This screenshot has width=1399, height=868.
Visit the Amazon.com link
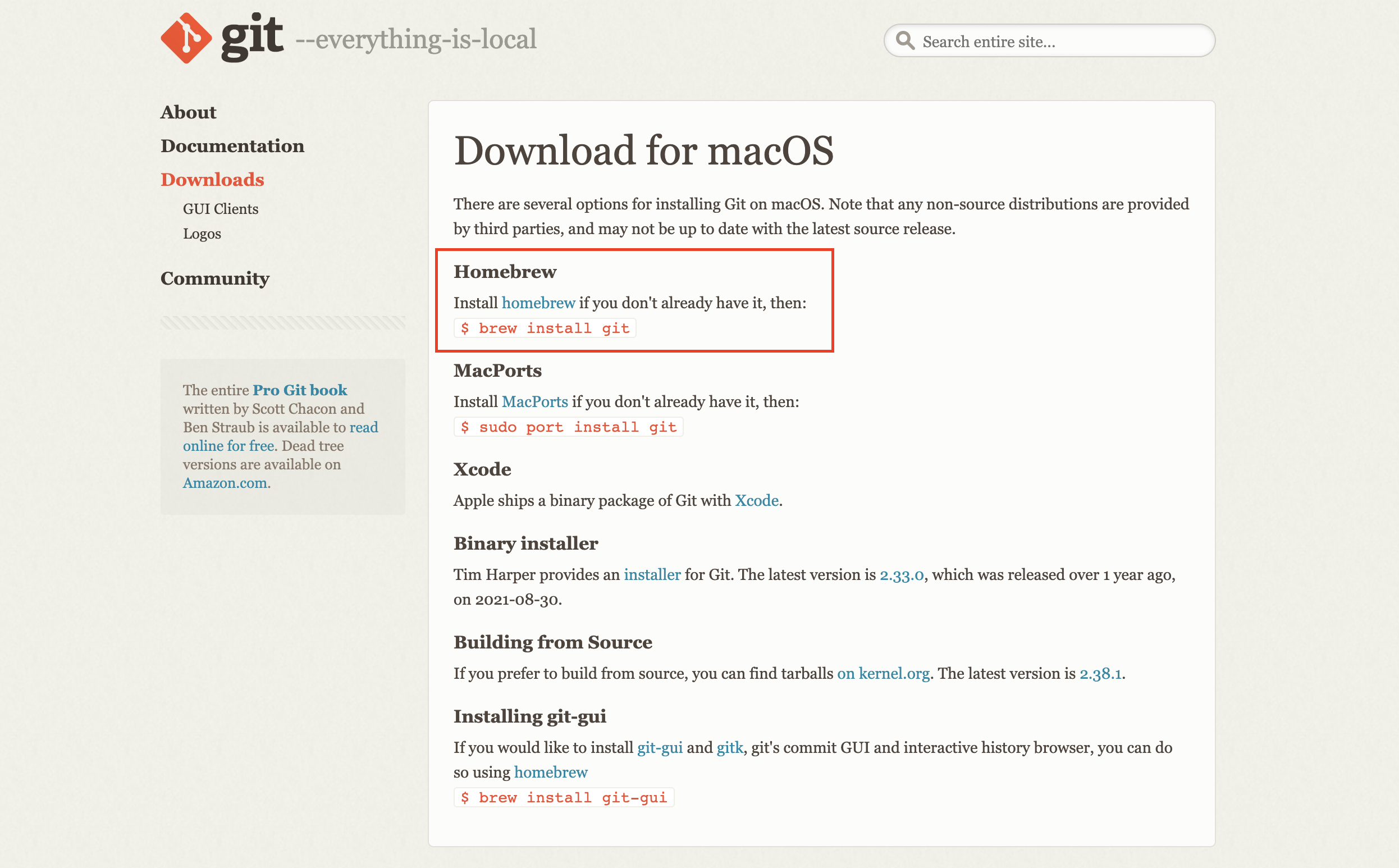225,483
